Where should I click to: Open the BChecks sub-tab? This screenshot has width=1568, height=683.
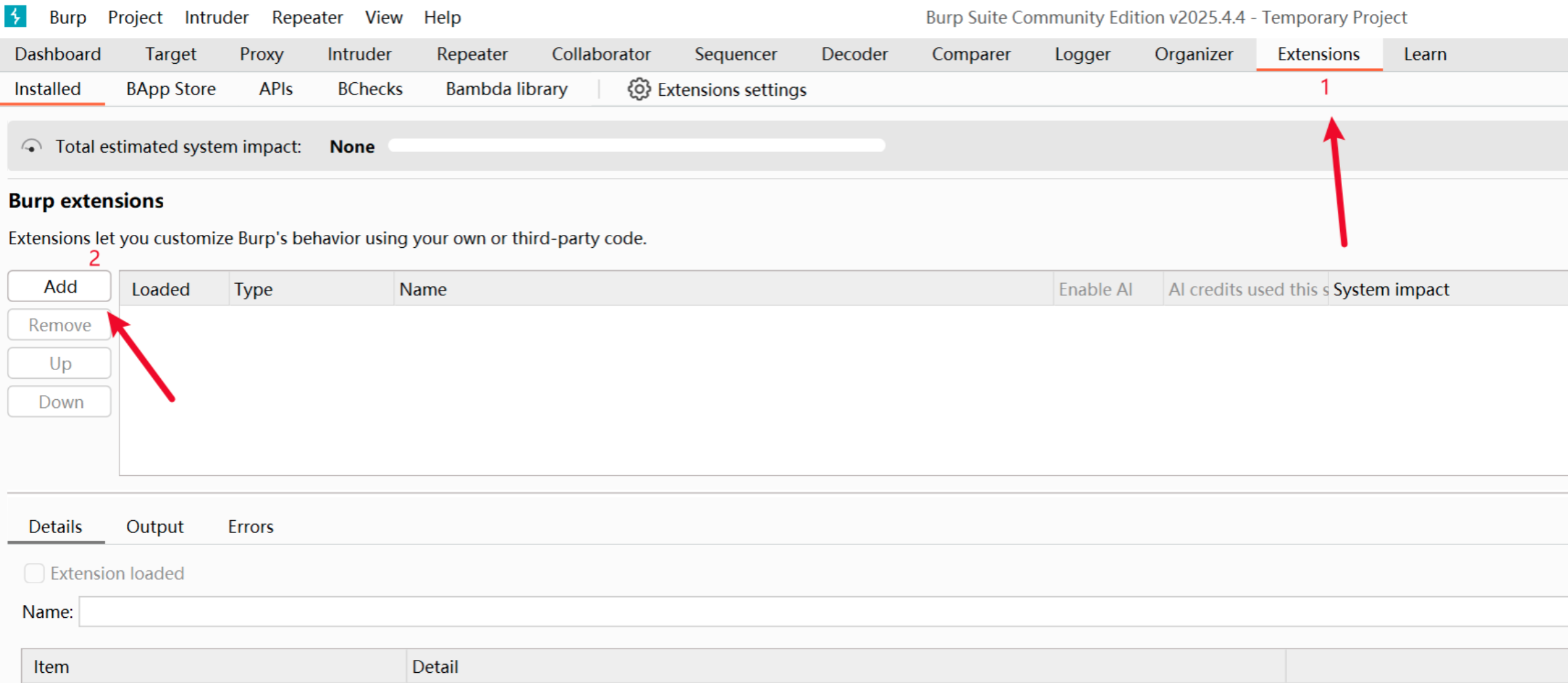pos(370,89)
